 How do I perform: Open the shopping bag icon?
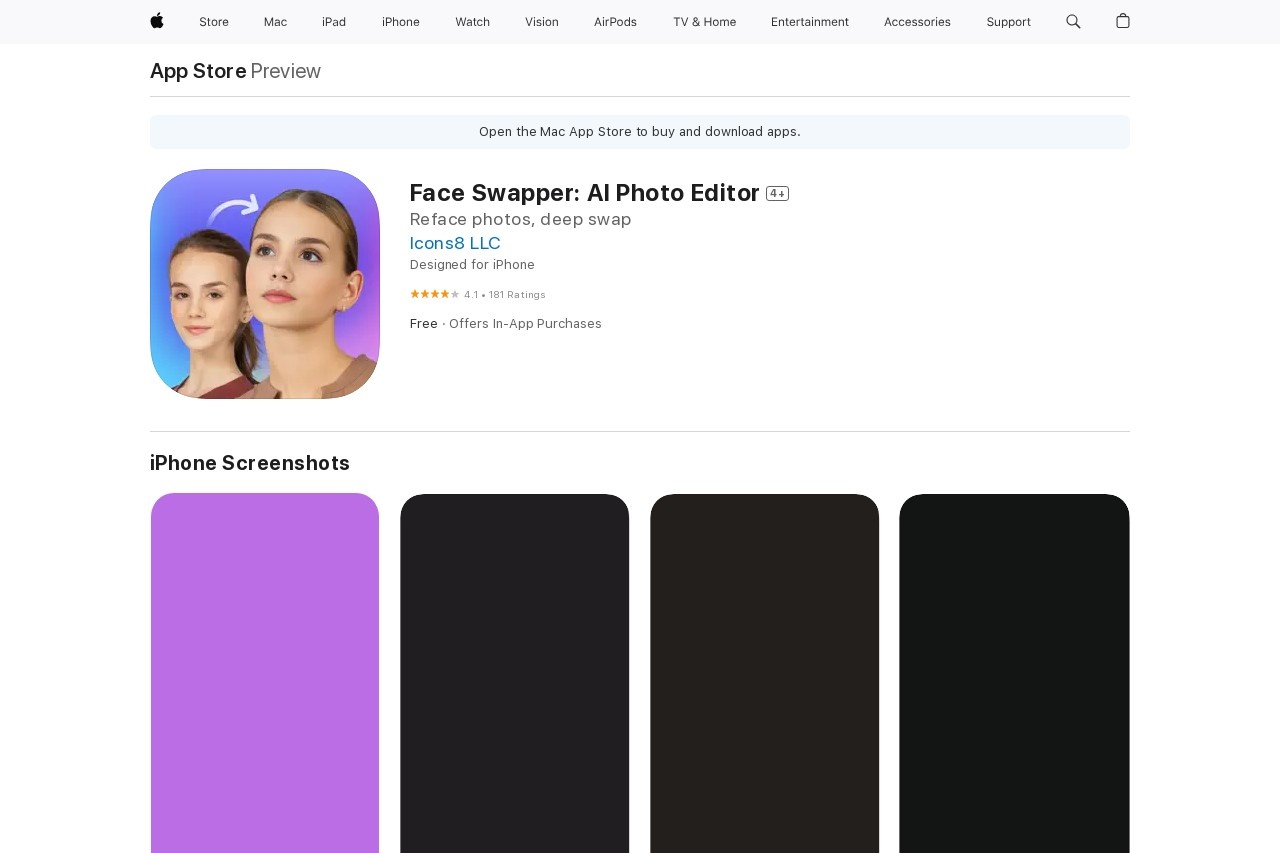click(1123, 21)
